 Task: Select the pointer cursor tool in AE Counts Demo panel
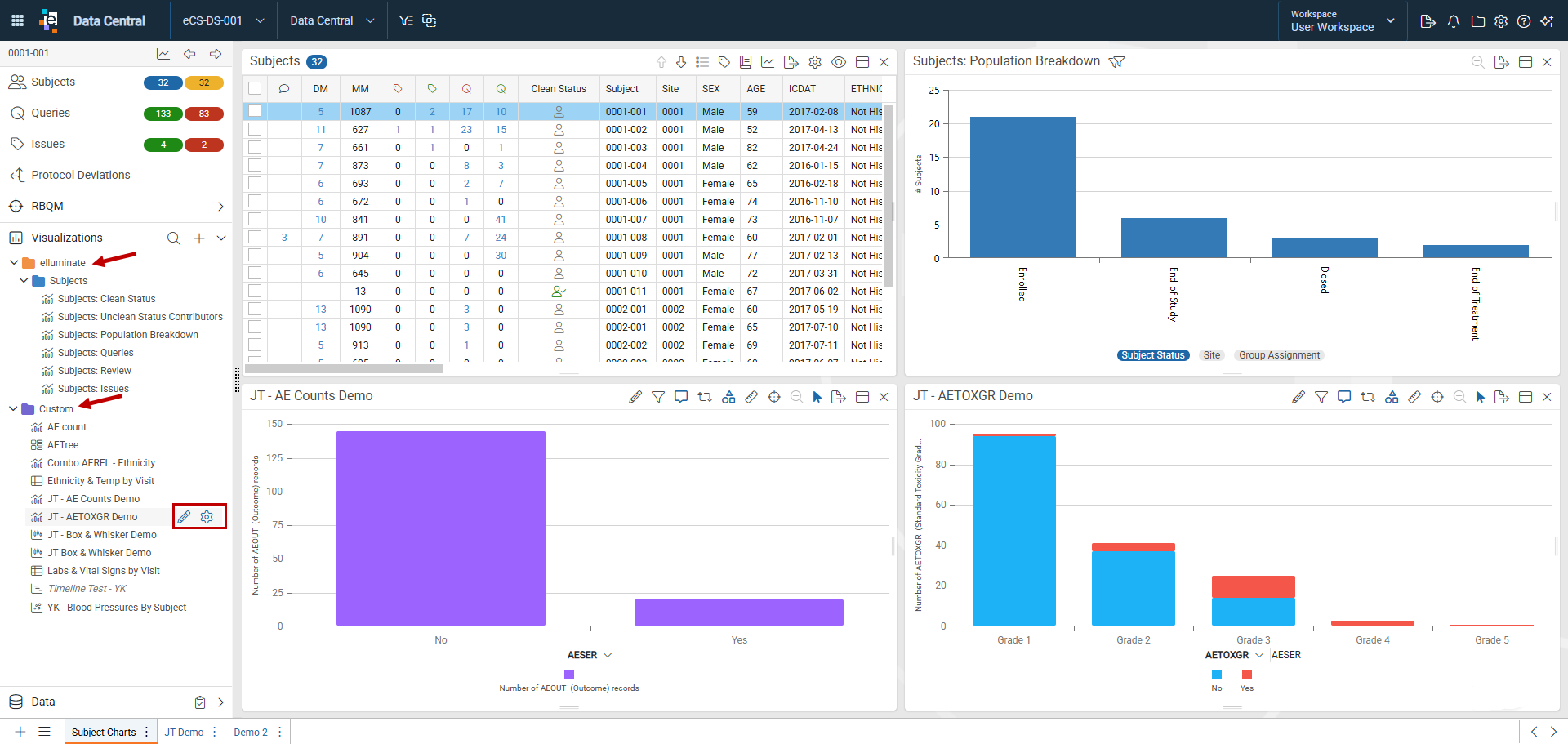[817, 397]
